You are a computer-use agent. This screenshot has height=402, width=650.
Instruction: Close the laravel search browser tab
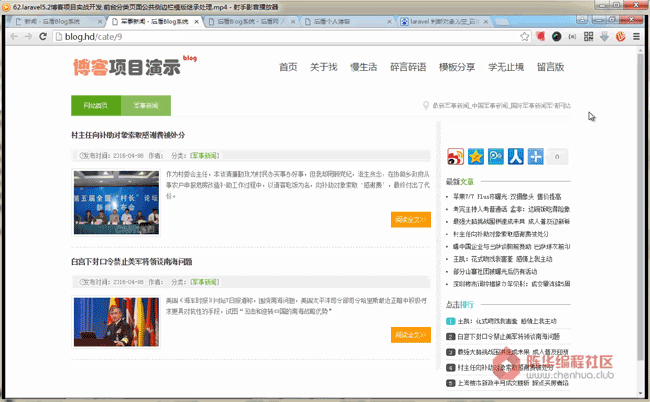pos(485,22)
